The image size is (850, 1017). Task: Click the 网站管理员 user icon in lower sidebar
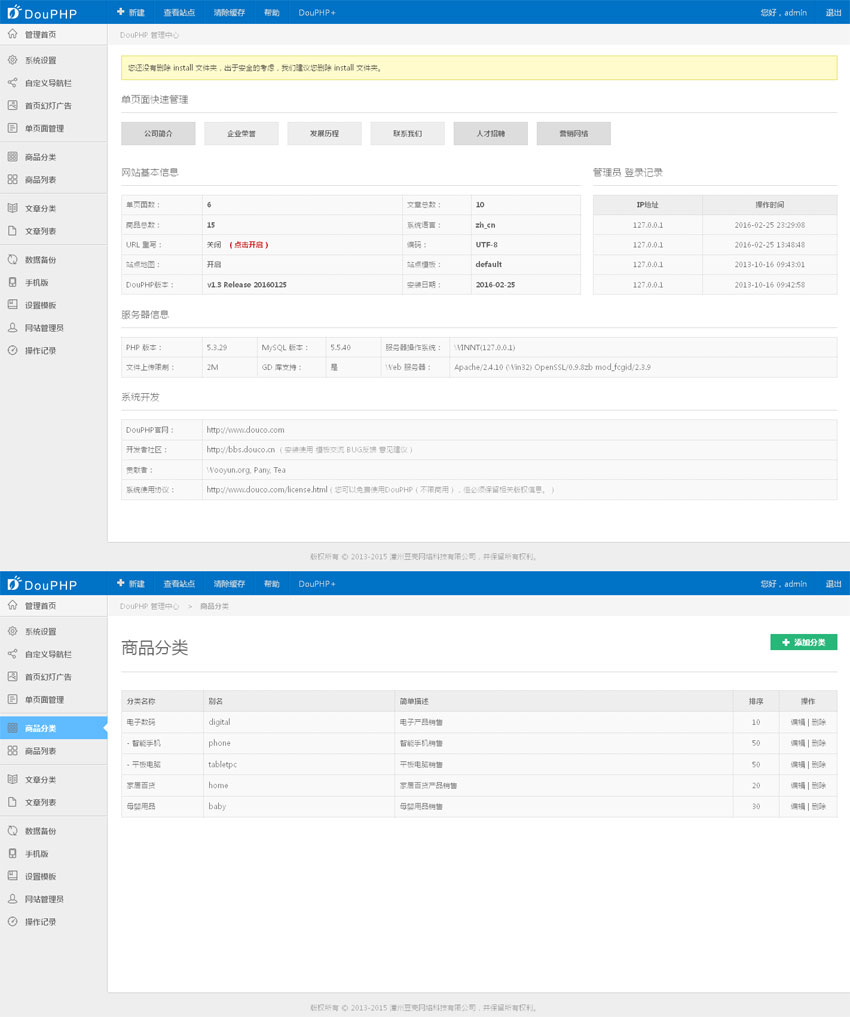tap(12, 899)
